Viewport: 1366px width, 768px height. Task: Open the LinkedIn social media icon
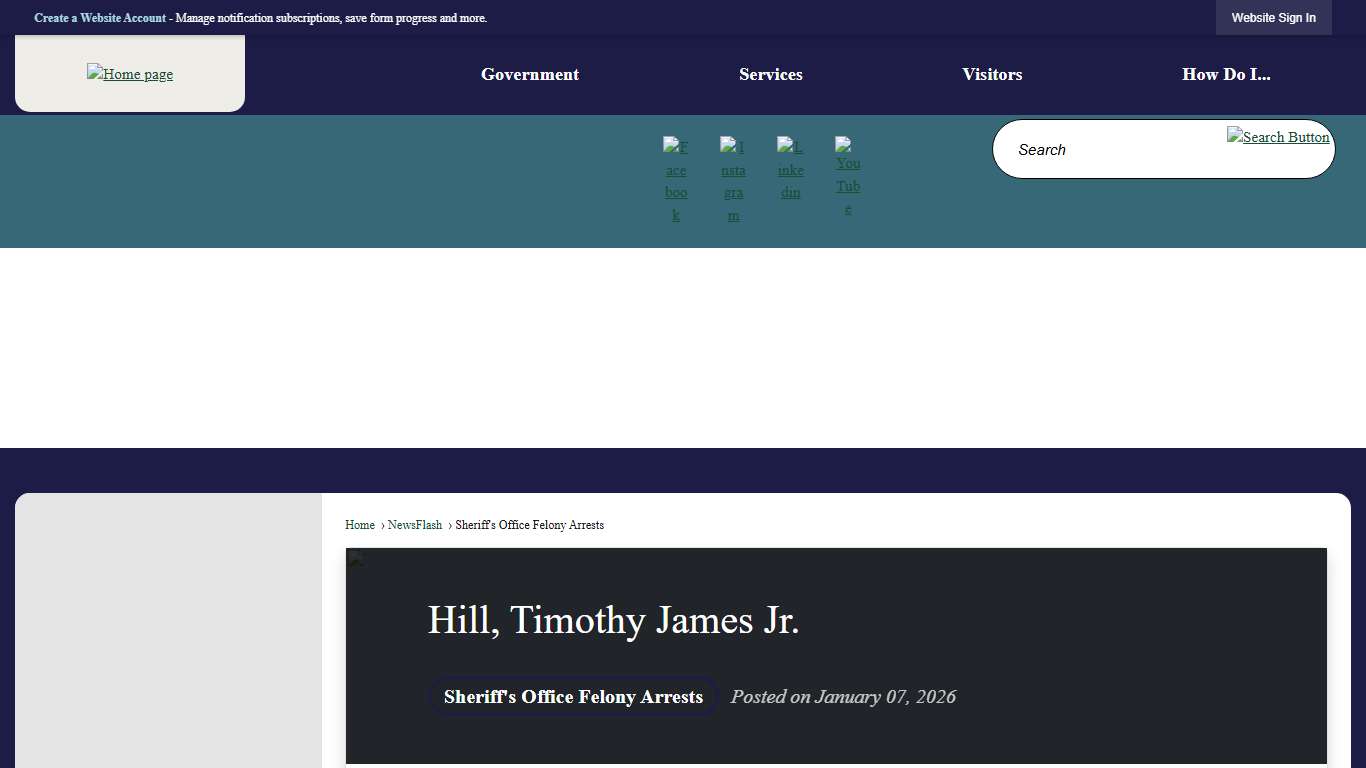point(790,170)
